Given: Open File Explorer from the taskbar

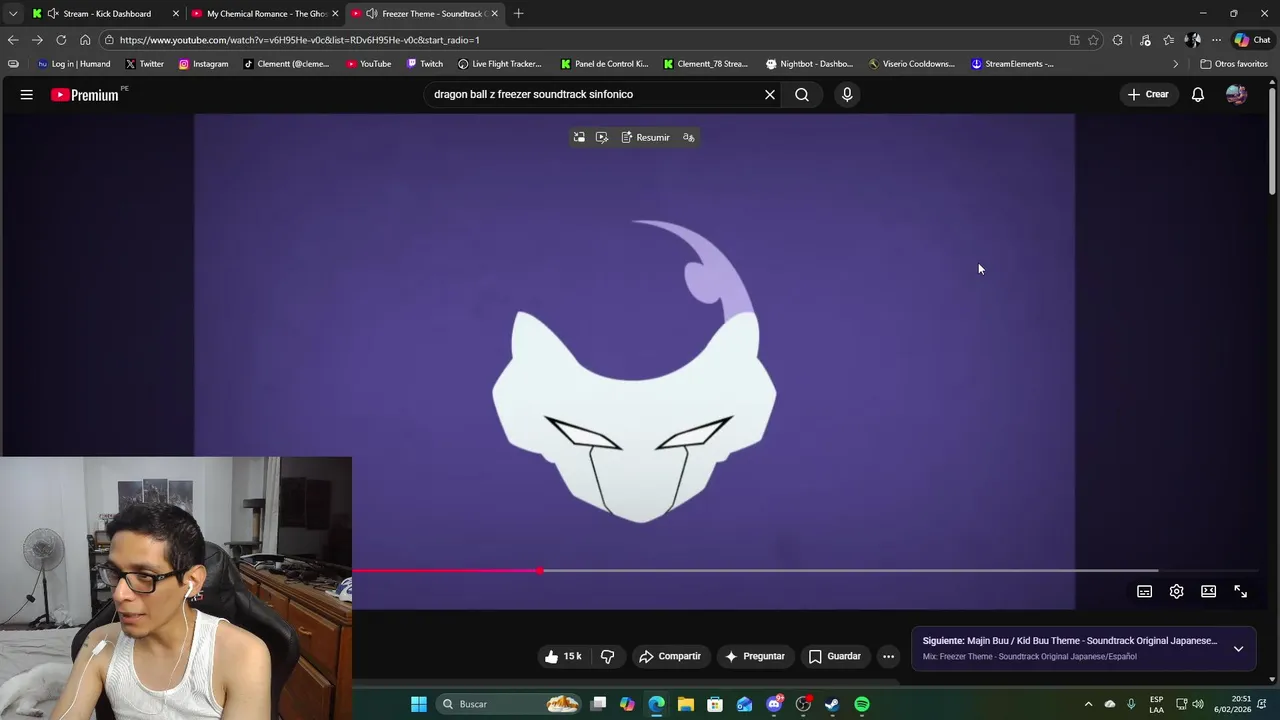Looking at the screenshot, I should tap(686, 704).
